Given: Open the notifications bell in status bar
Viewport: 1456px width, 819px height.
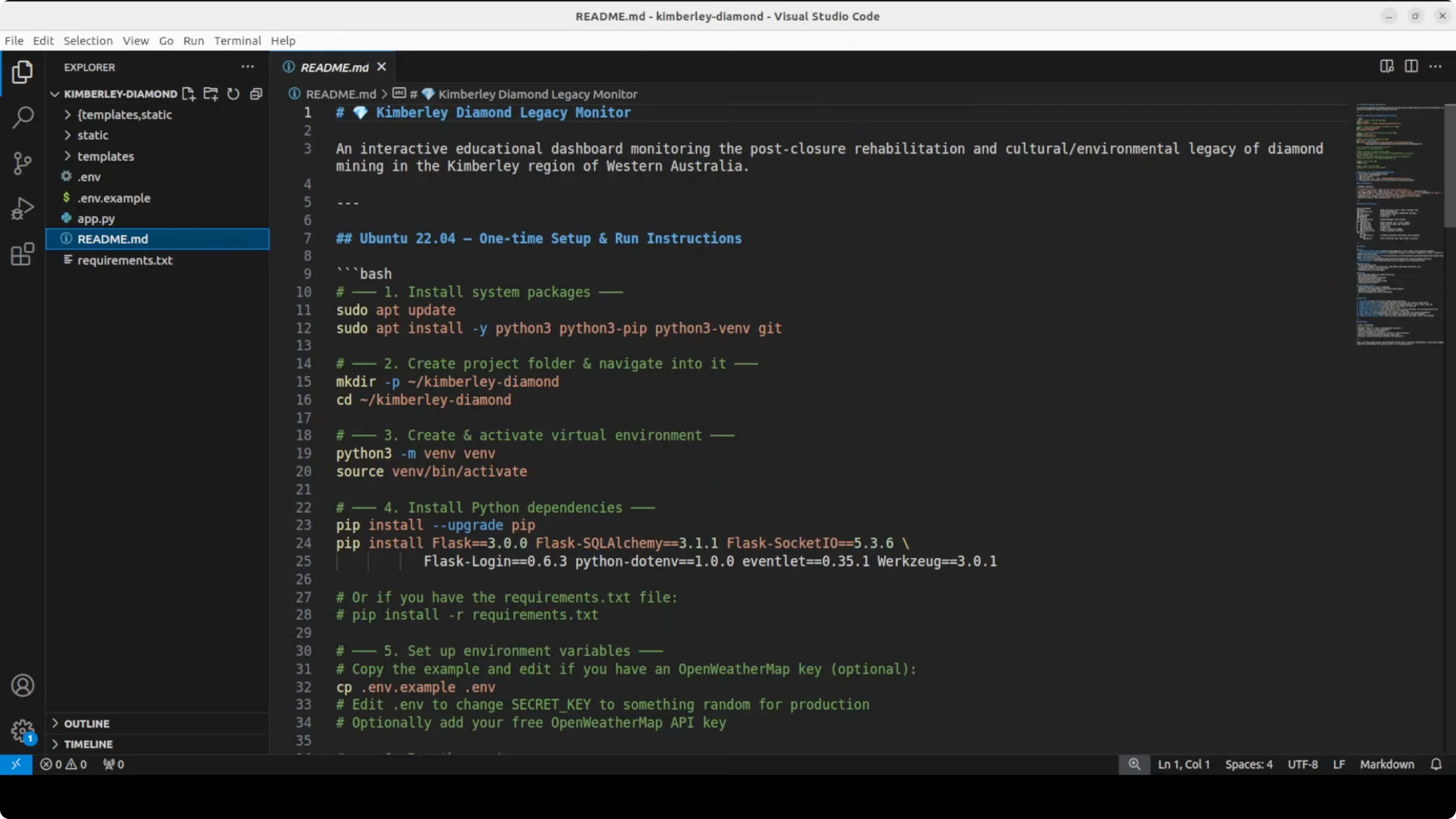Looking at the screenshot, I should [1436, 764].
